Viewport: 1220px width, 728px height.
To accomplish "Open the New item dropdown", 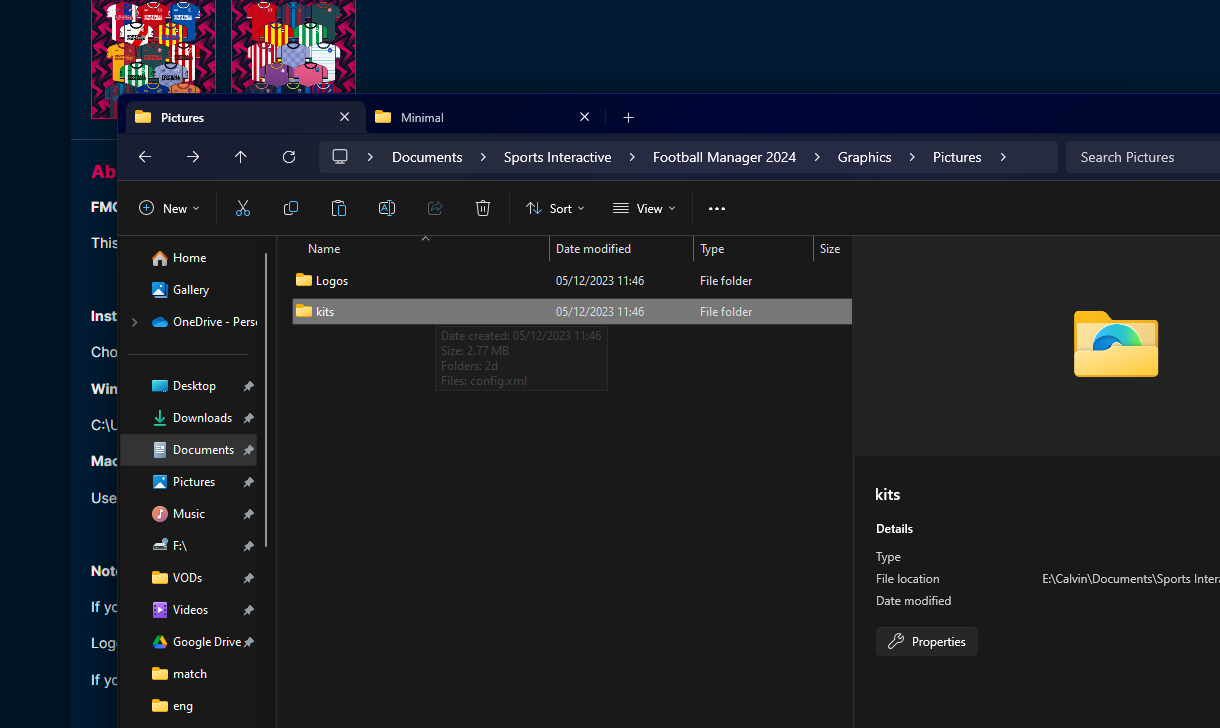I will tap(169, 208).
